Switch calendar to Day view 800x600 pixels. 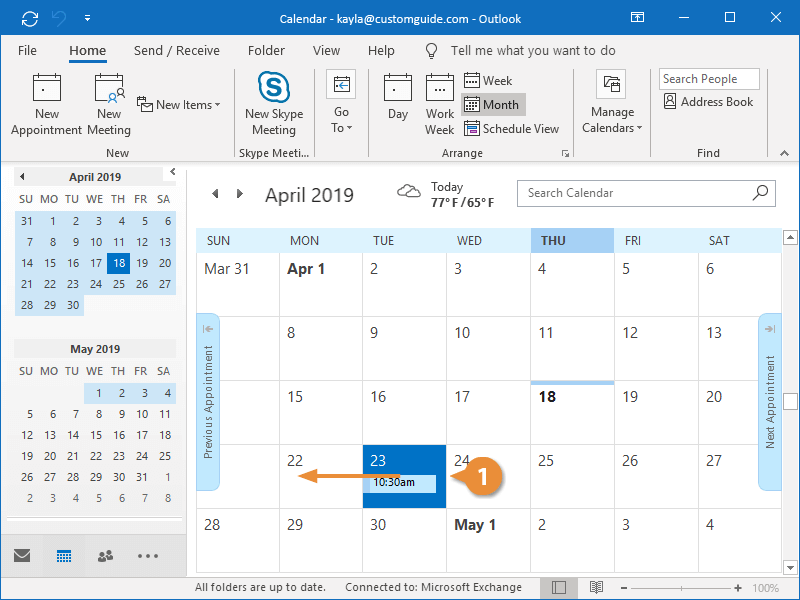coord(398,97)
